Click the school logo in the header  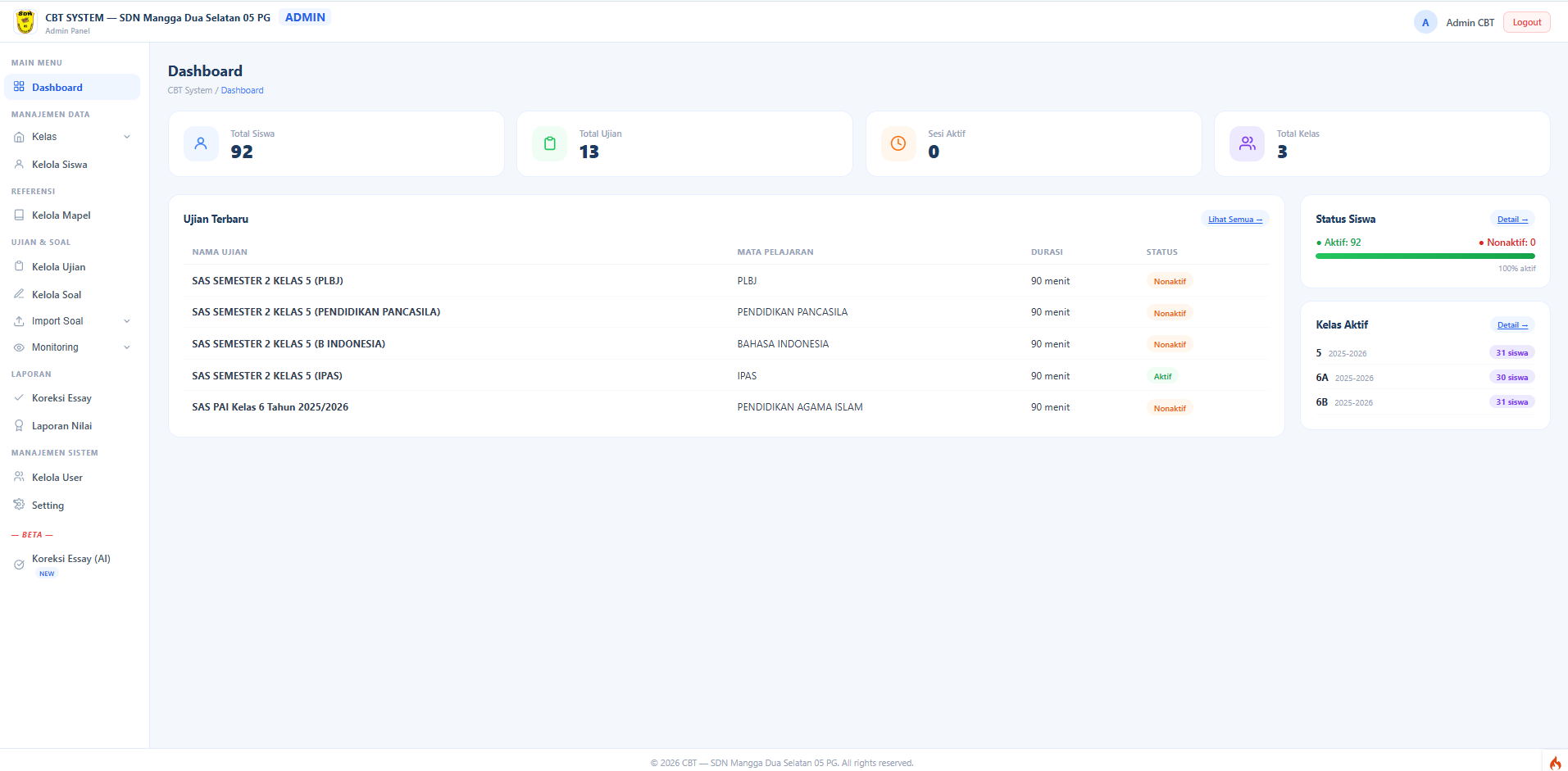coord(25,22)
